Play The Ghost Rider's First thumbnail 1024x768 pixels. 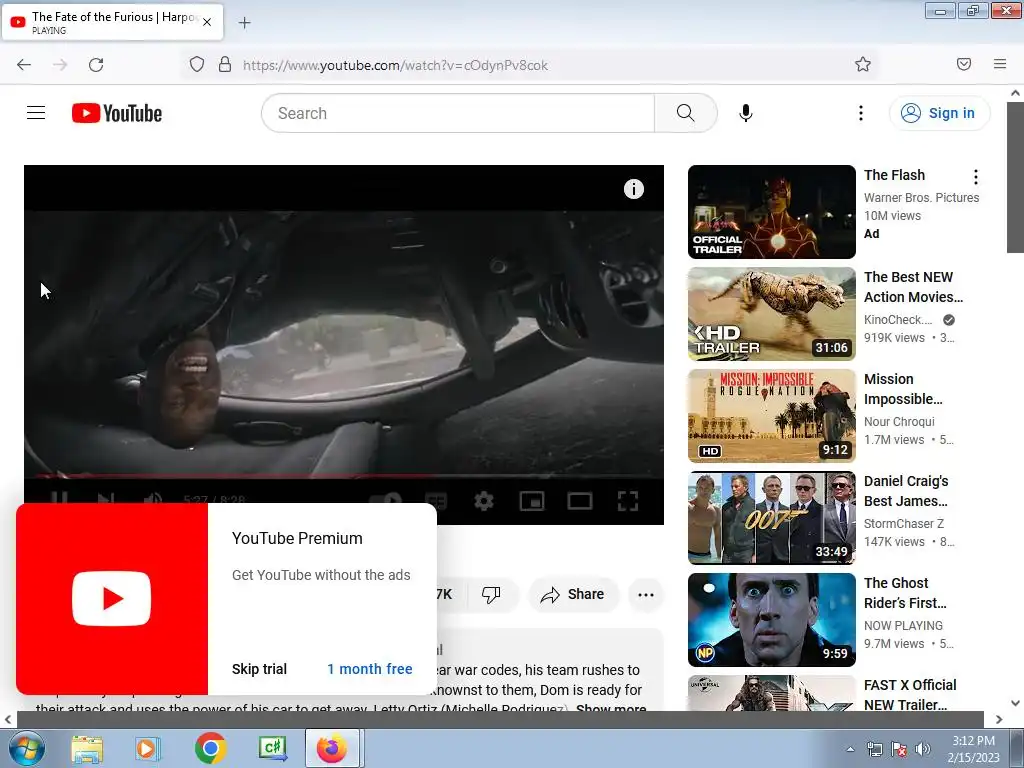tap(771, 620)
